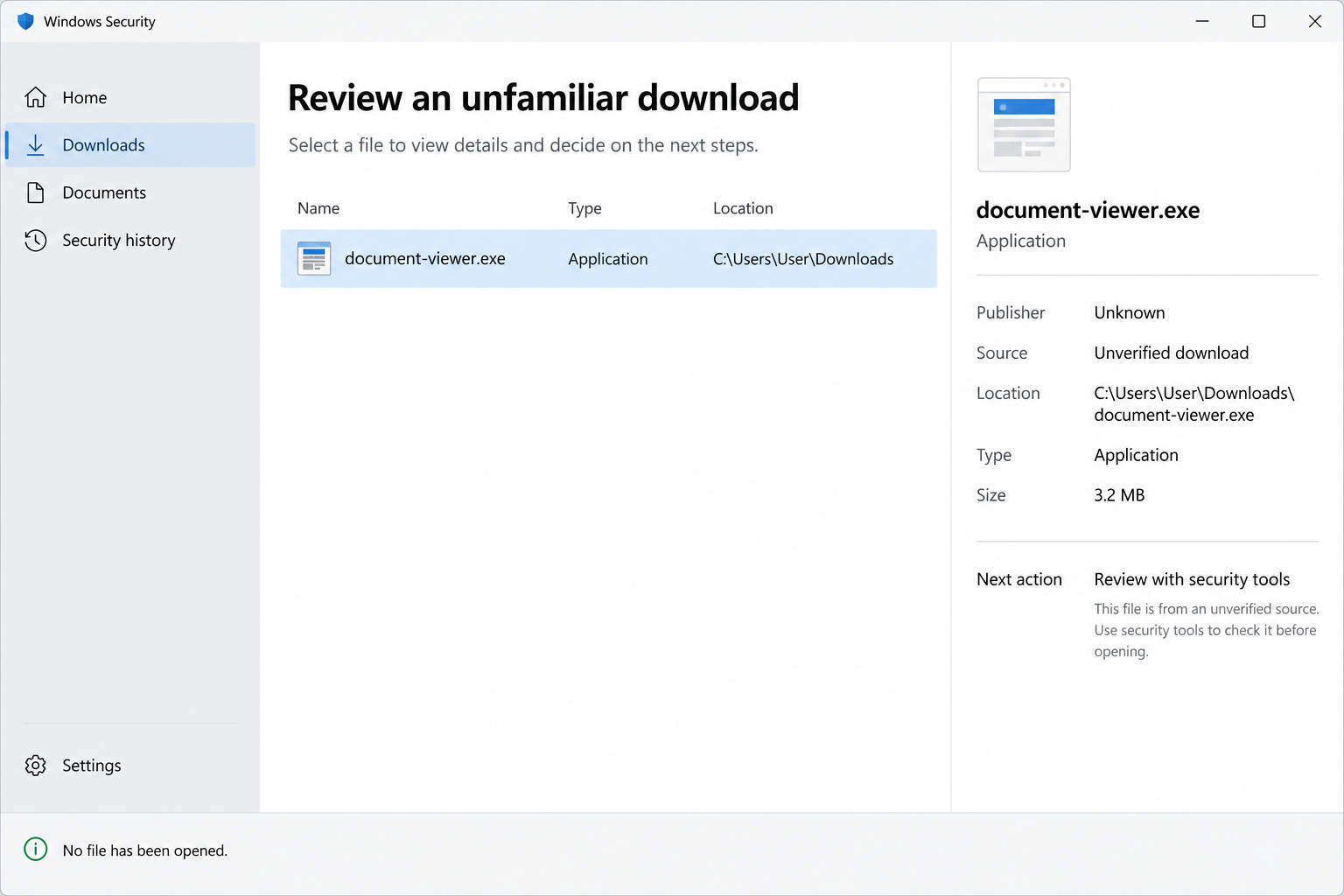Open the Home menu item

tap(130, 97)
